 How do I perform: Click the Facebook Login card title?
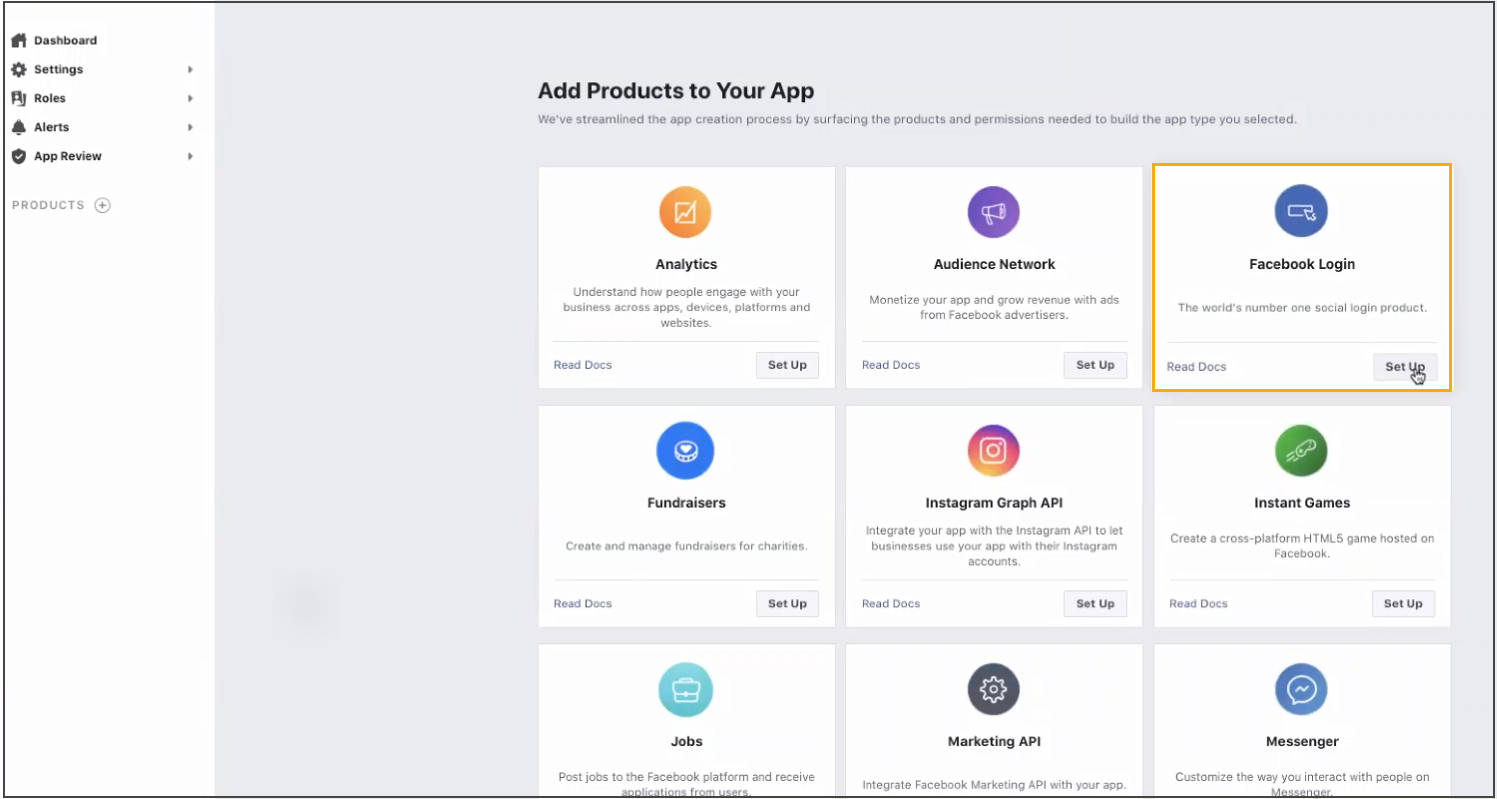click(x=1302, y=264)
